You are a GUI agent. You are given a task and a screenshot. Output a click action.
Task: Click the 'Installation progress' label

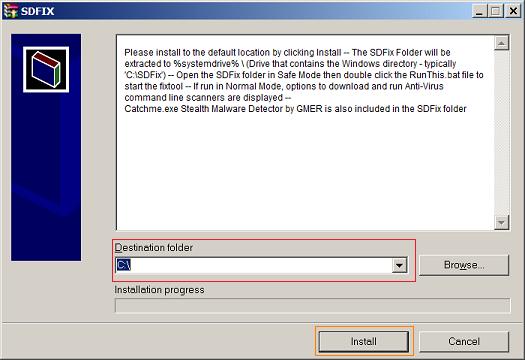(x=159, y=290)
